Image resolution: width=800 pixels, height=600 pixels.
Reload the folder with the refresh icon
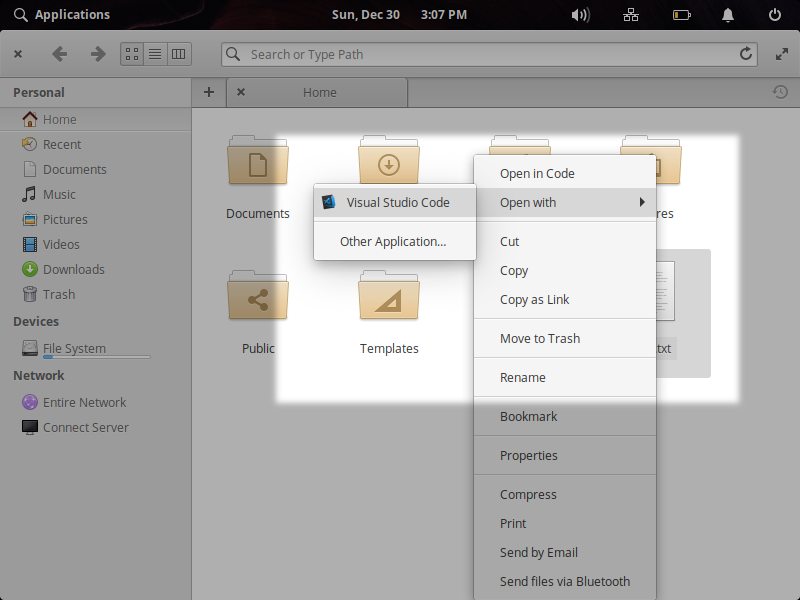745,54
